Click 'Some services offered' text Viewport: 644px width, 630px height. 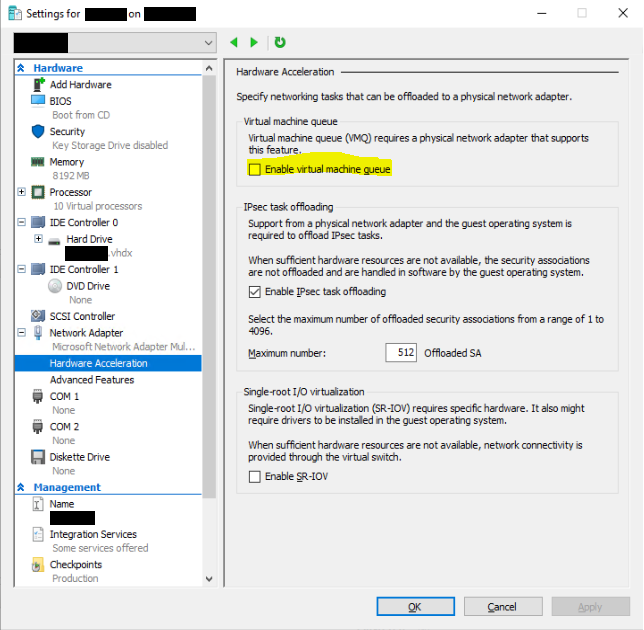(100, 548)
